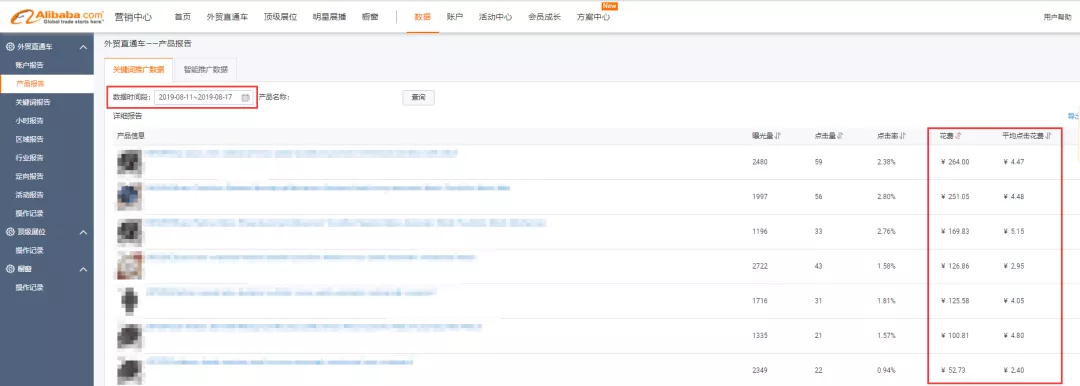Image resolution: width=1080 pixels, height=386 pixels.
Task: Click the 查询 button
Action: tap(418, 98)
